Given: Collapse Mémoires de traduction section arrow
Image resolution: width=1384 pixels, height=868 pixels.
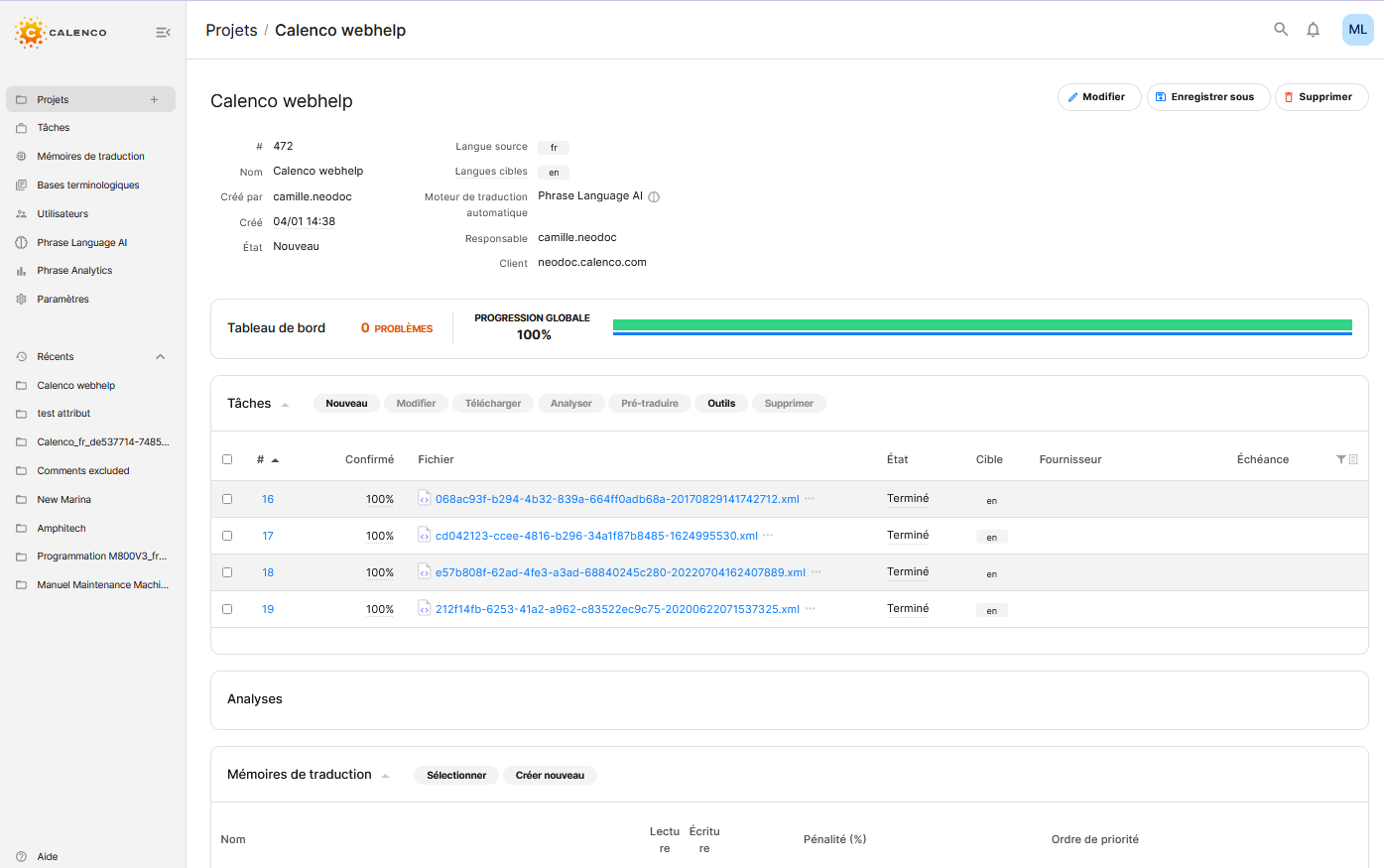Looking at the screenshot, I should point(385,776).
